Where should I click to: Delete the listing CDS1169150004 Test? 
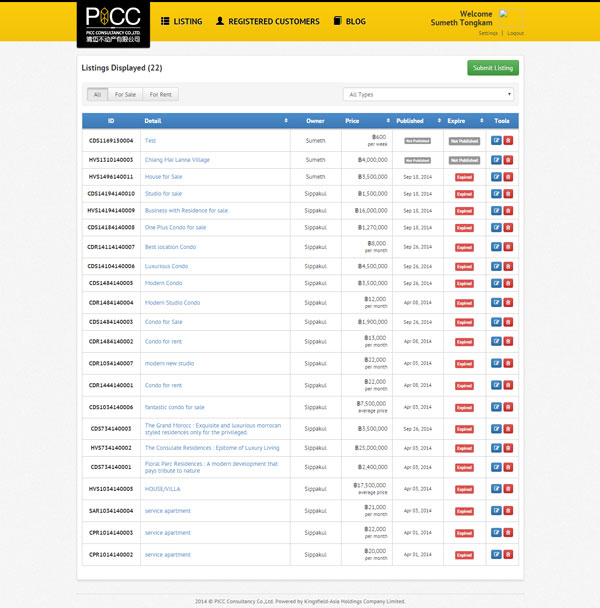508,140
